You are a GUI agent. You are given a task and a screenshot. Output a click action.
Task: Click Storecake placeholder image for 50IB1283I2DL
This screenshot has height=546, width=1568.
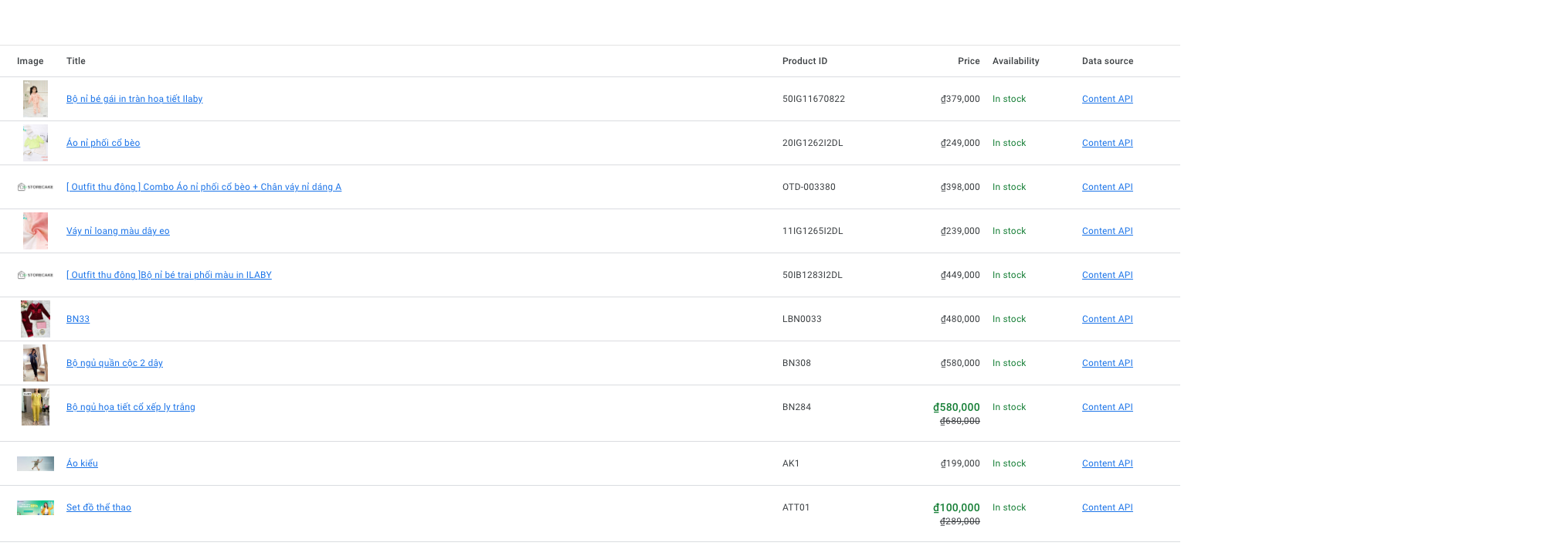[36, 275]
